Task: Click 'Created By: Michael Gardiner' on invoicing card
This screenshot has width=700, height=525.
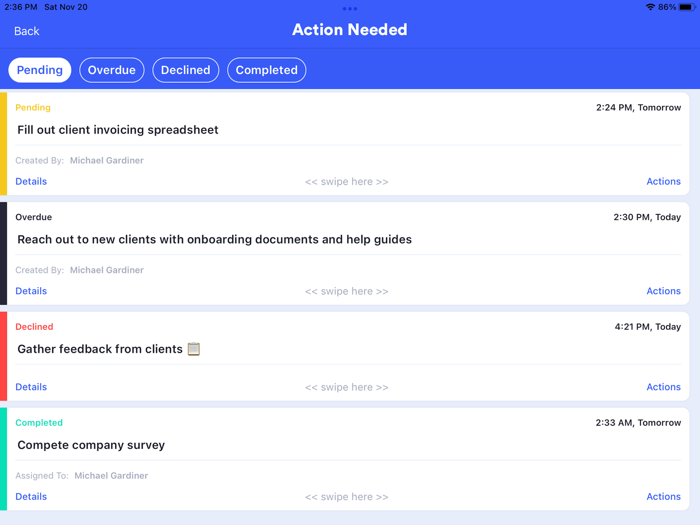Action: tap(79, 161)
